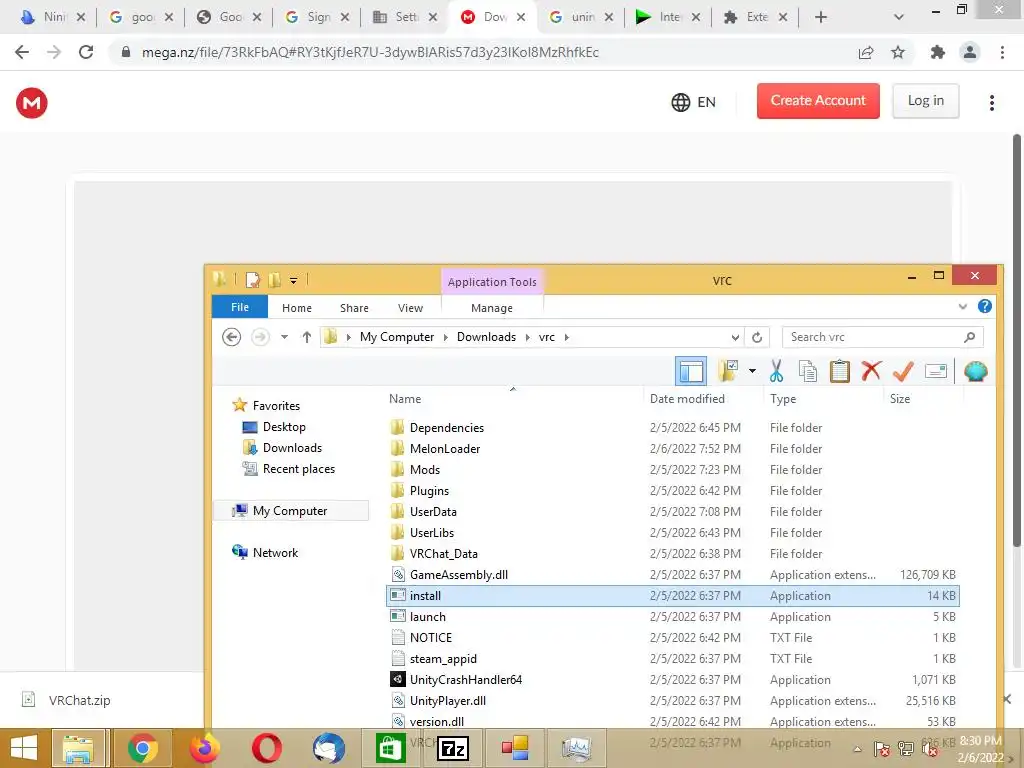This screenshot has height=768, width=1024.
Task: Click the Cut scissors icon in Explorer toolbar
Action: (776, 371)
